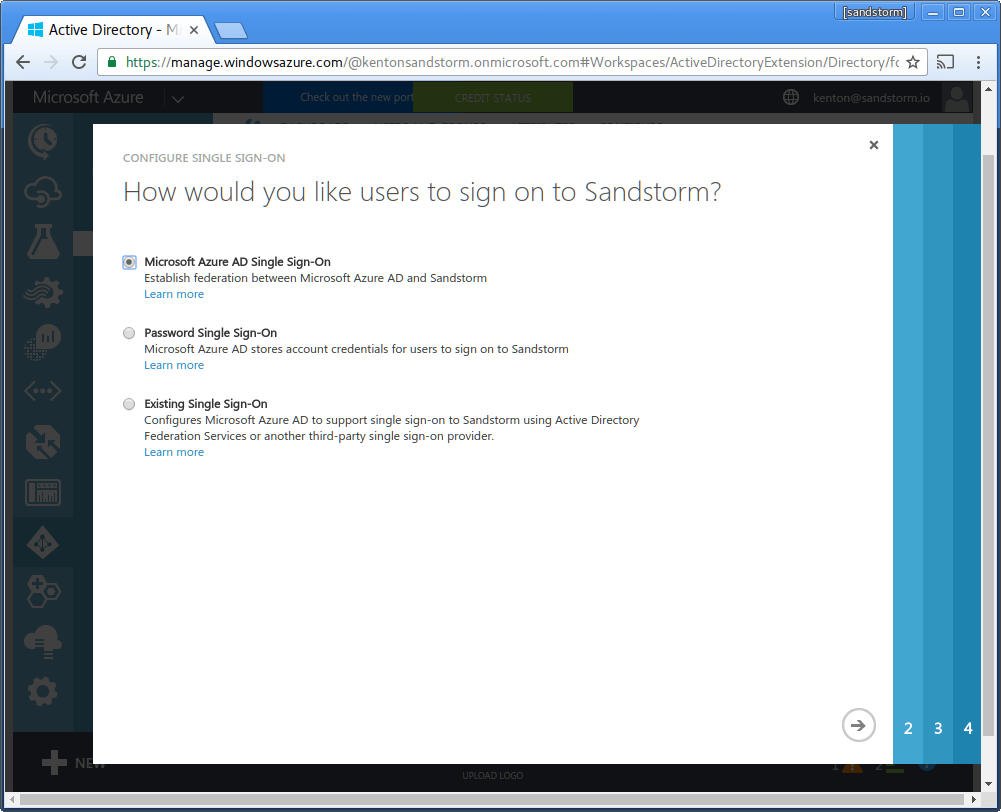Click the green padlock site security icon
Viewport: 1001px width, 812px height.
(112, 62)
